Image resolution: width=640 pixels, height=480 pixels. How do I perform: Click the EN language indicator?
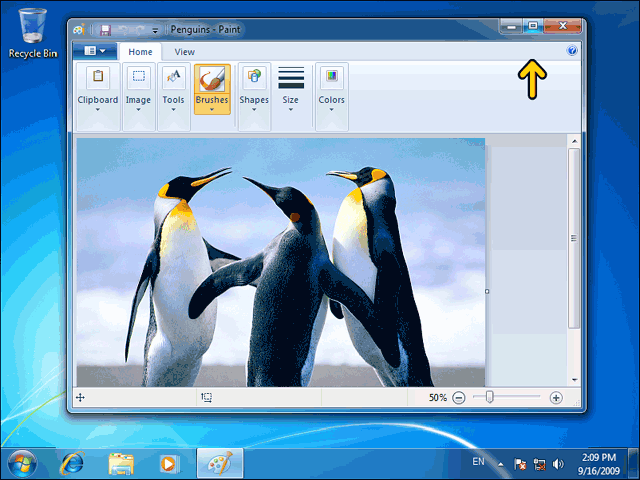pyautogui.click(x=478, y=462)
